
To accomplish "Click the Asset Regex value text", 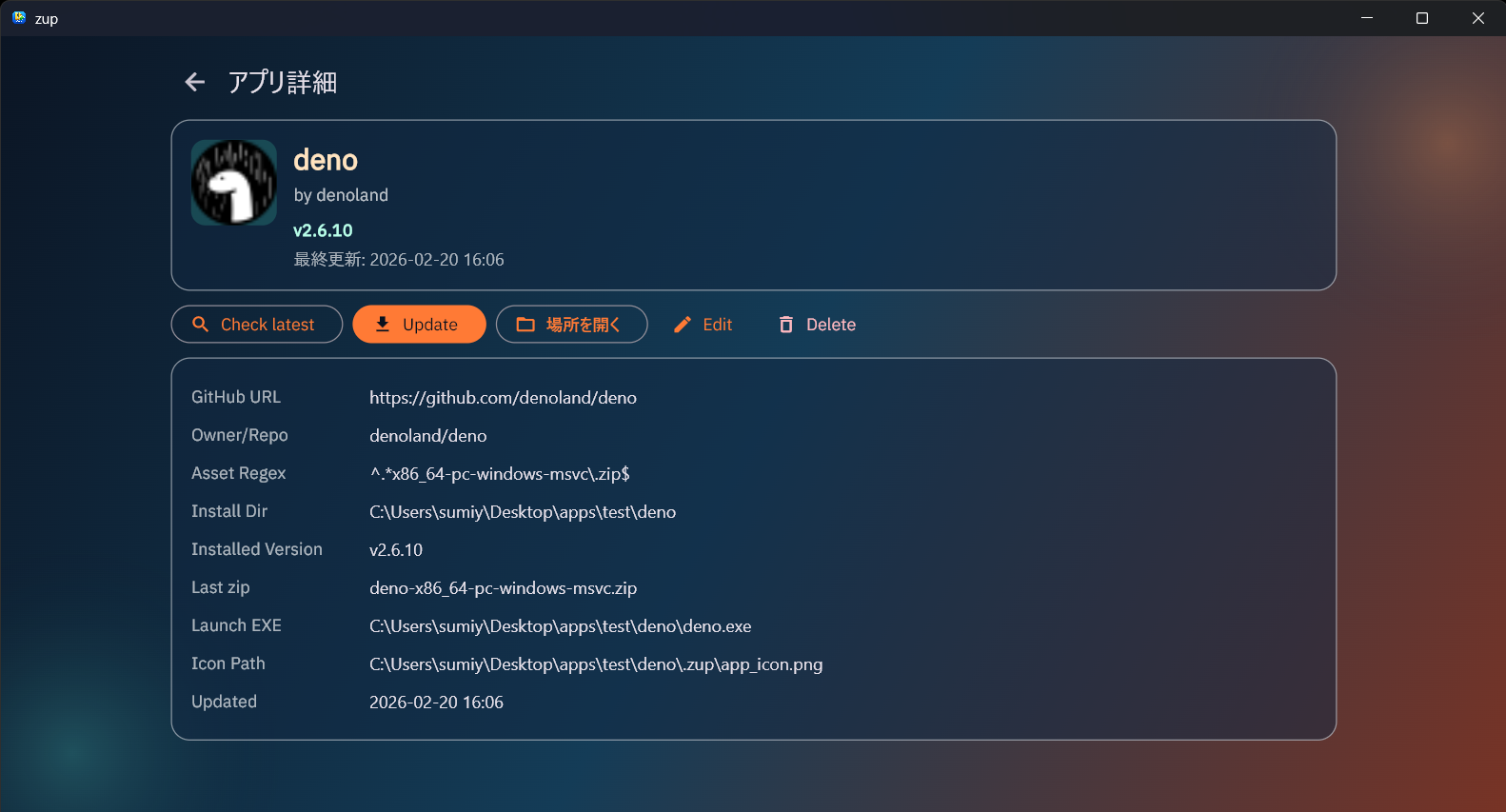I will [x=499, y=474].
